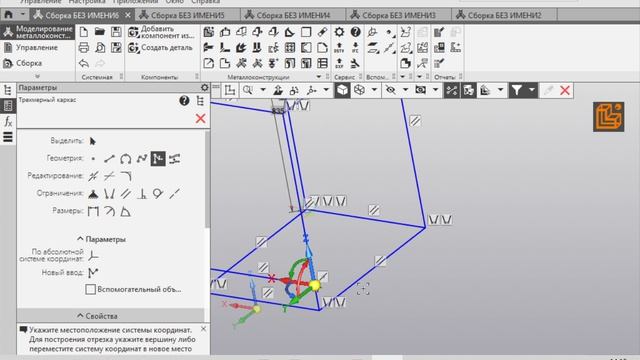This screenshot has width=640, height=360.
Task: Toggle the active continuous line input tool
Action: pos(158,158)
